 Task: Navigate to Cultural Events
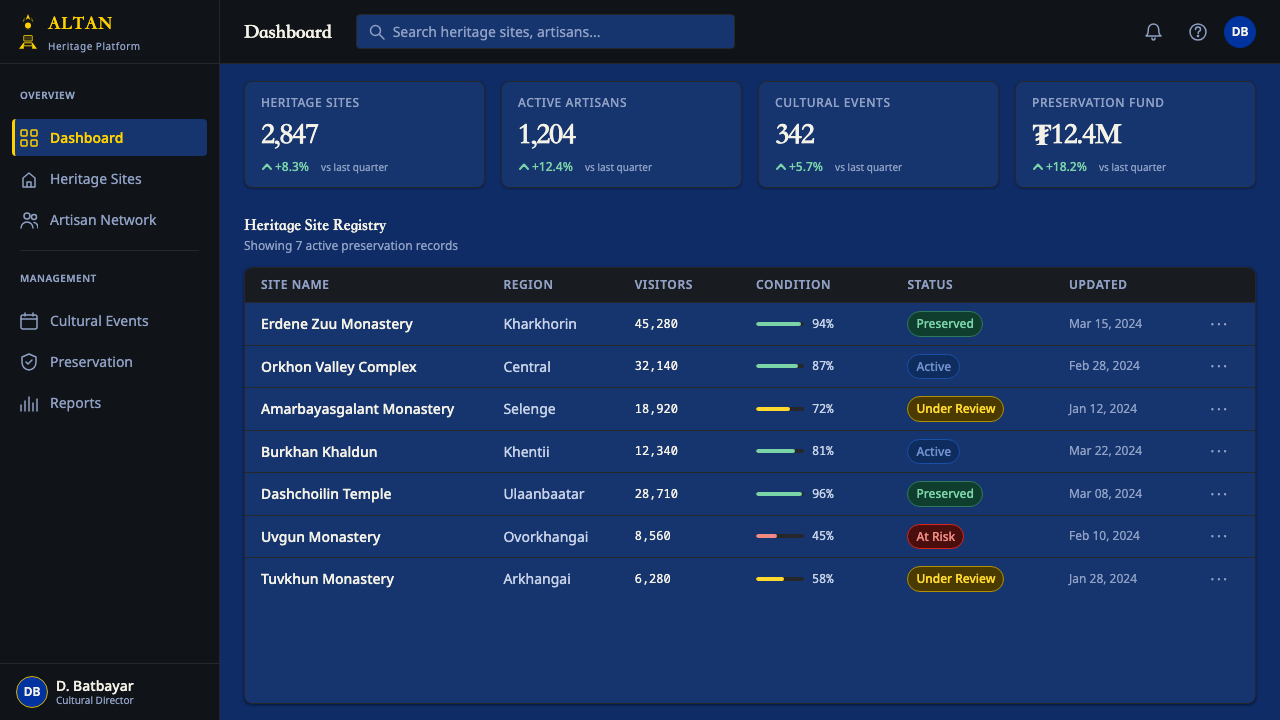click(x=110, y=321)
